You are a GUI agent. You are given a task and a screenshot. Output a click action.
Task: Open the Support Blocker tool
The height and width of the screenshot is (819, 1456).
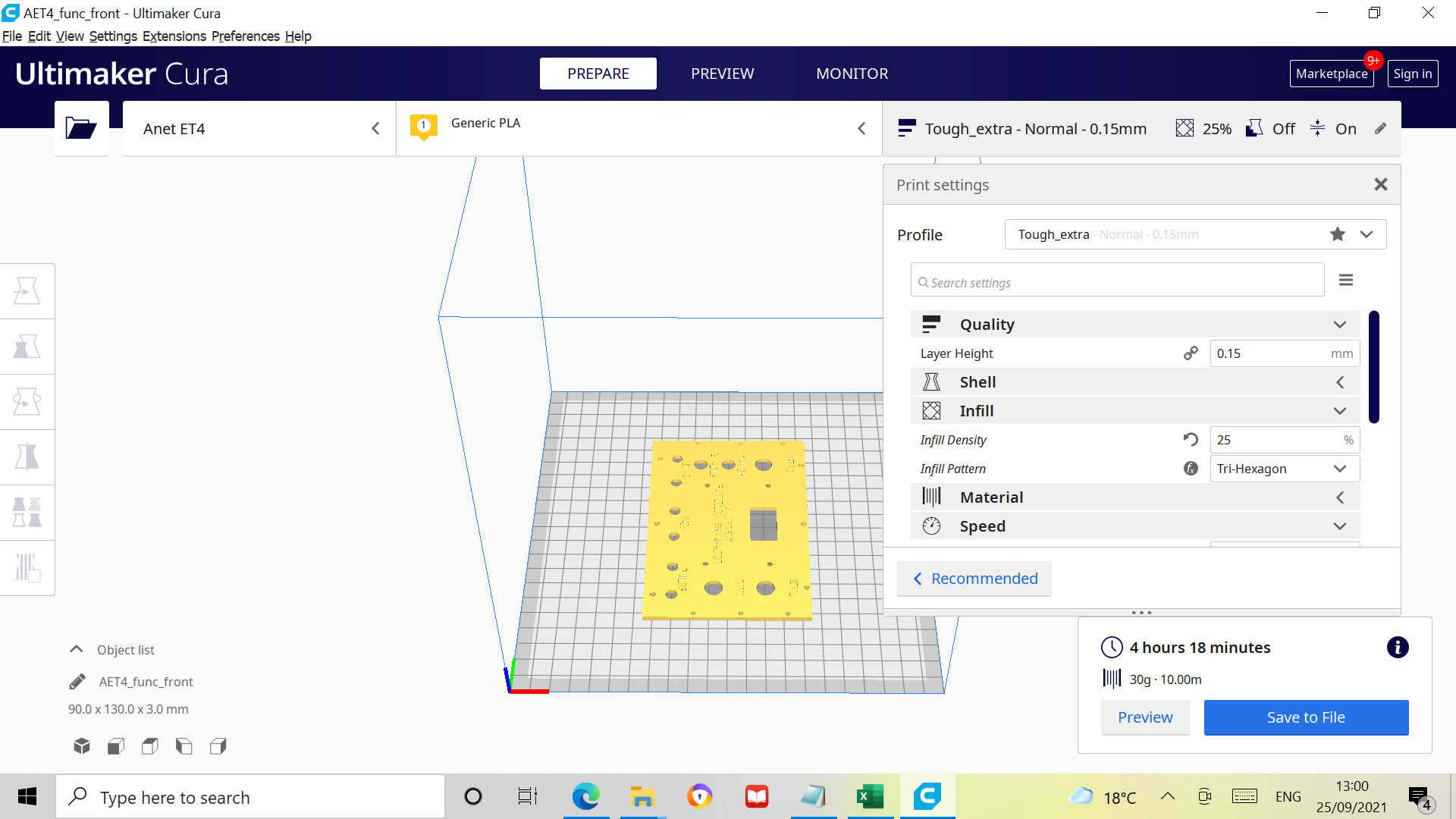coord(27,568)
